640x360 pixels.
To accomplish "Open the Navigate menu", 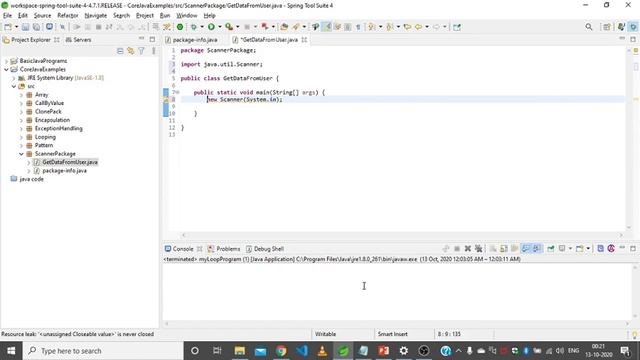I will point(96,16).
